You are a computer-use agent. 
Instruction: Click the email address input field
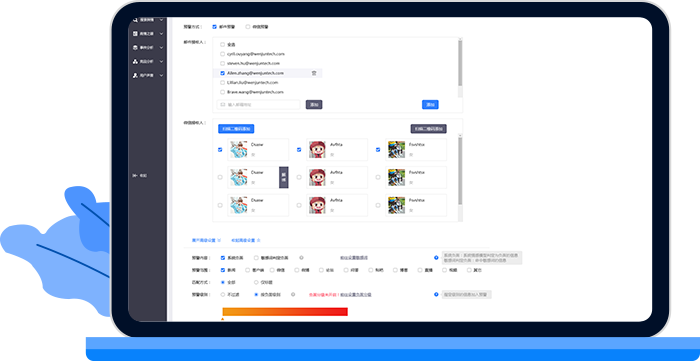coord(258,104)
